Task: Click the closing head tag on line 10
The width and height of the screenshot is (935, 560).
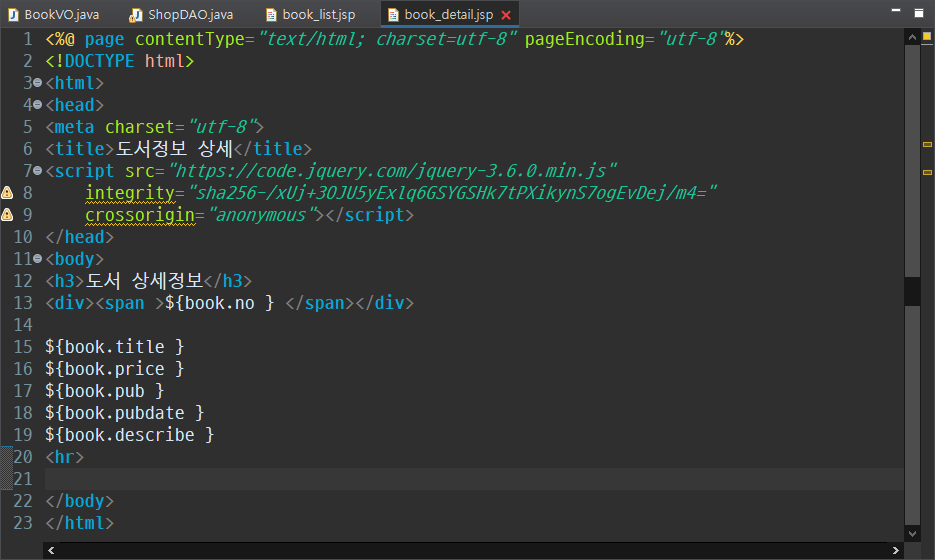Action: pos(79,237)
